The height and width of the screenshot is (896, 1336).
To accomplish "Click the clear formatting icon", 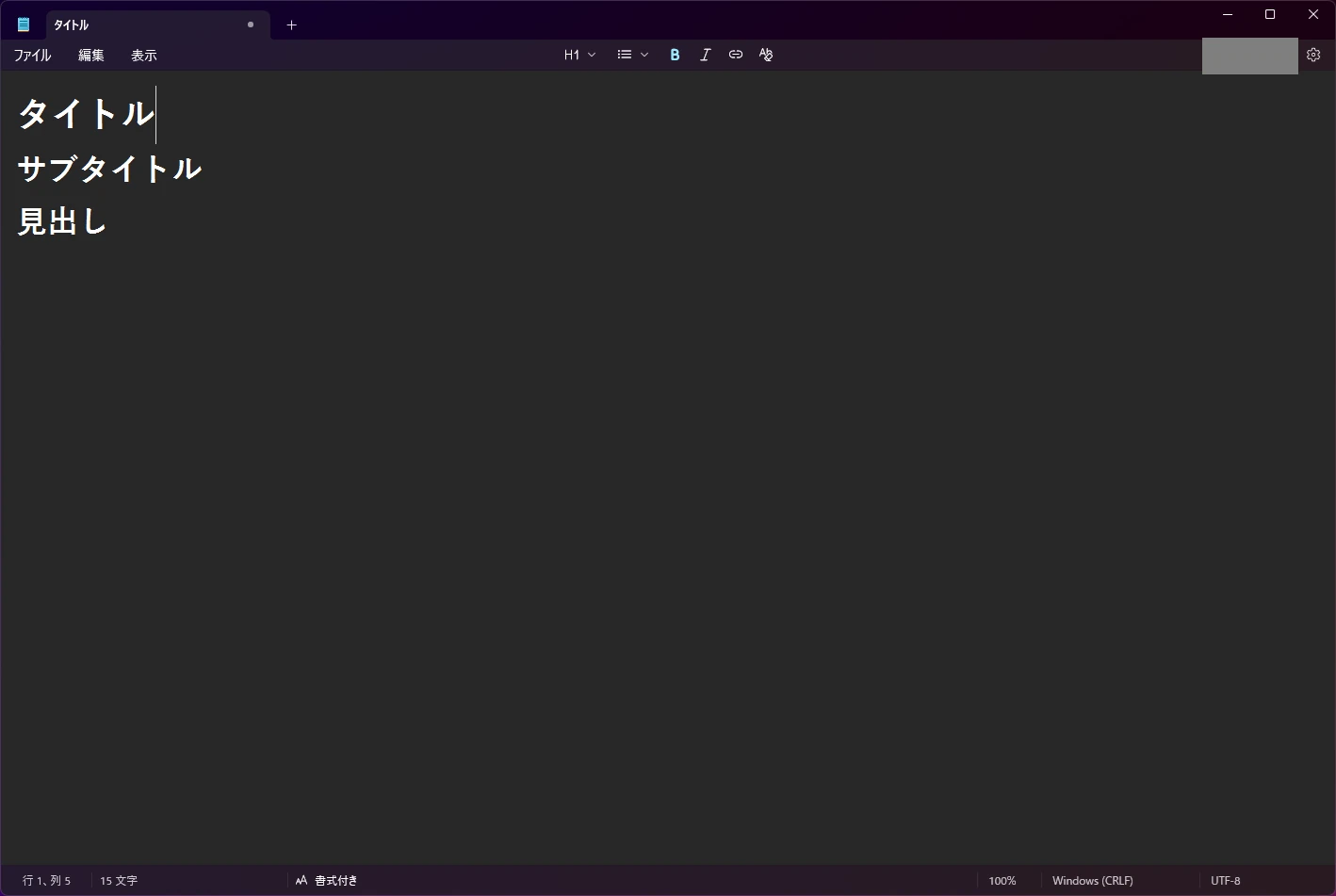I will [766, 55].
